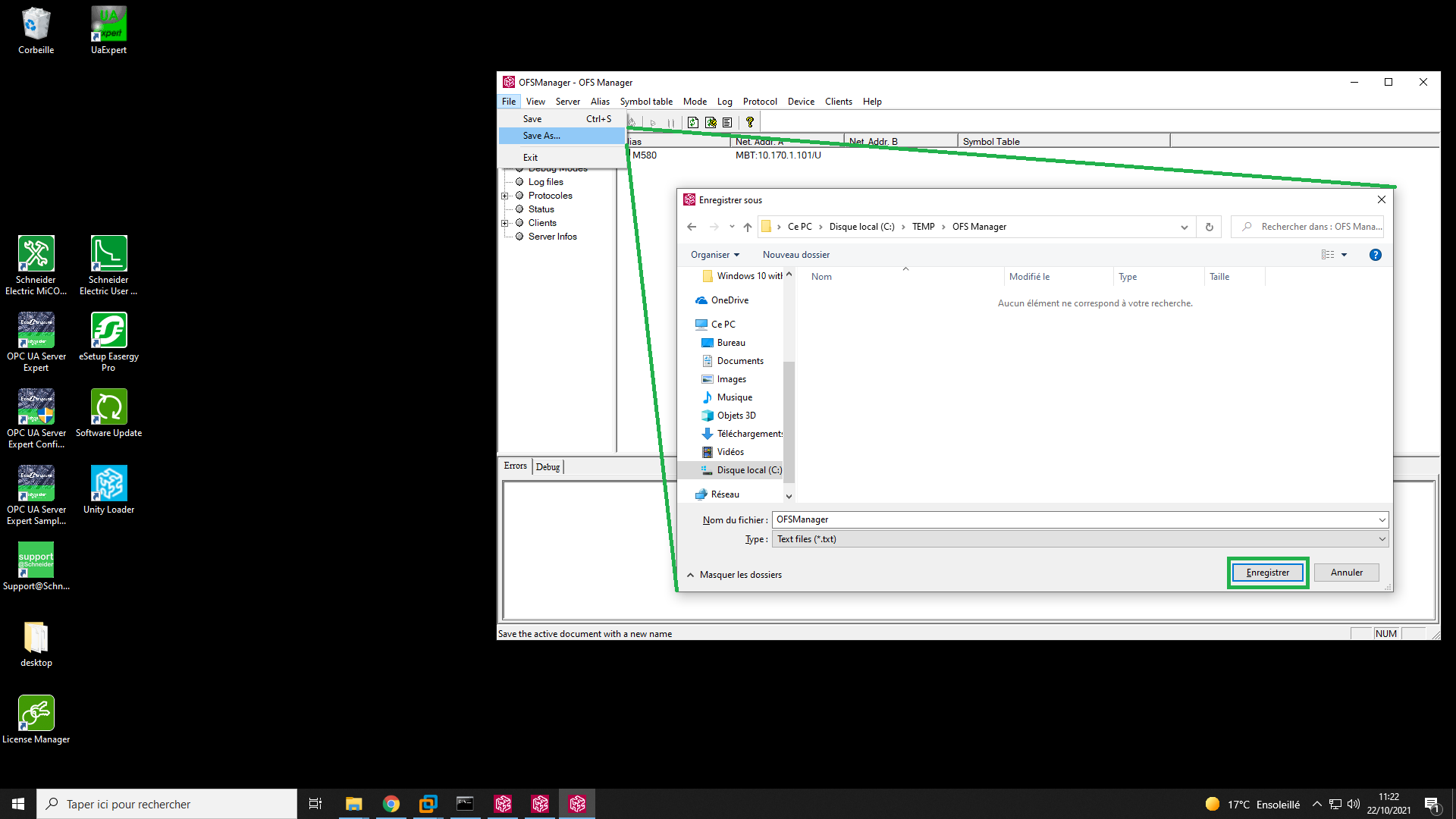The width and height of the screenshot is (1456, 819).
Task: Expand the Clients tree node
Action: point(505,223)
